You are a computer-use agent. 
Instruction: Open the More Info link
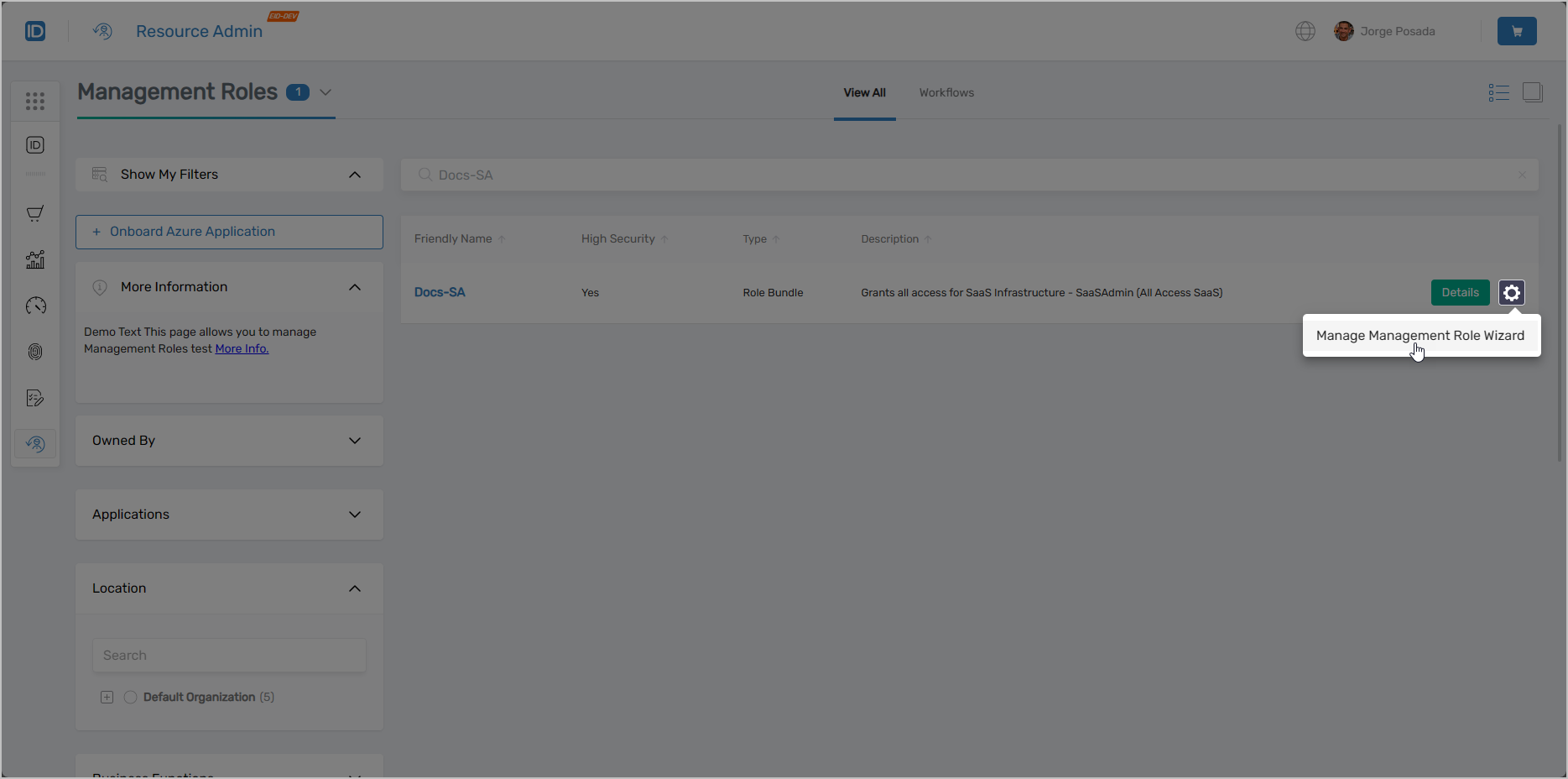click(242, 348)
